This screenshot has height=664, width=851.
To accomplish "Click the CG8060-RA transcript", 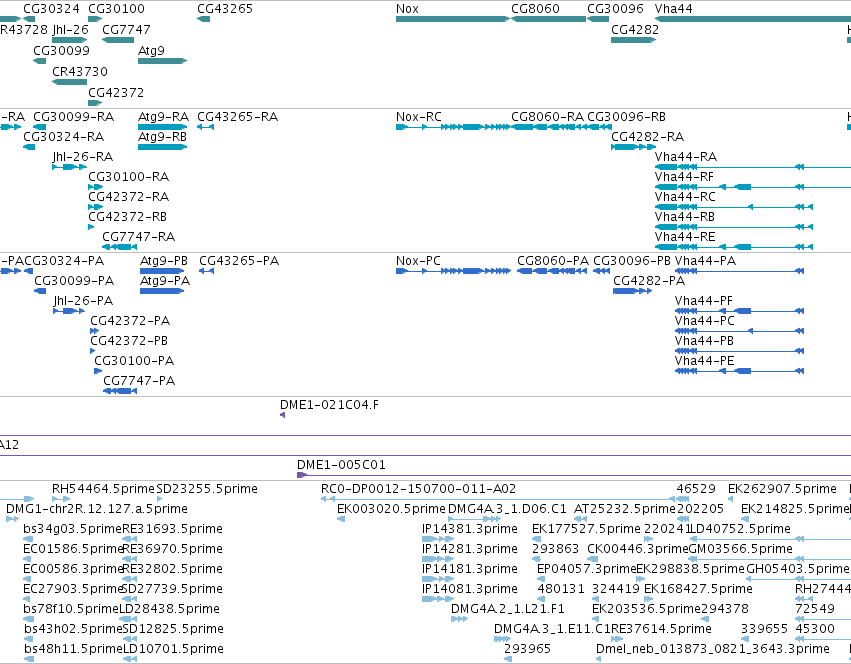I will click(549, 127).
